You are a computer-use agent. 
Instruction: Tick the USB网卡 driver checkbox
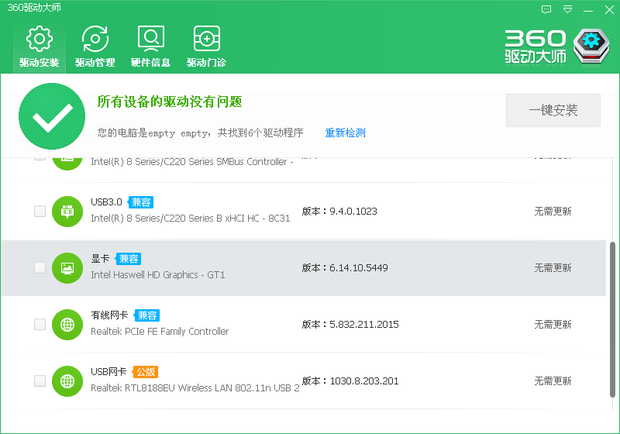(x=40, y=381)
